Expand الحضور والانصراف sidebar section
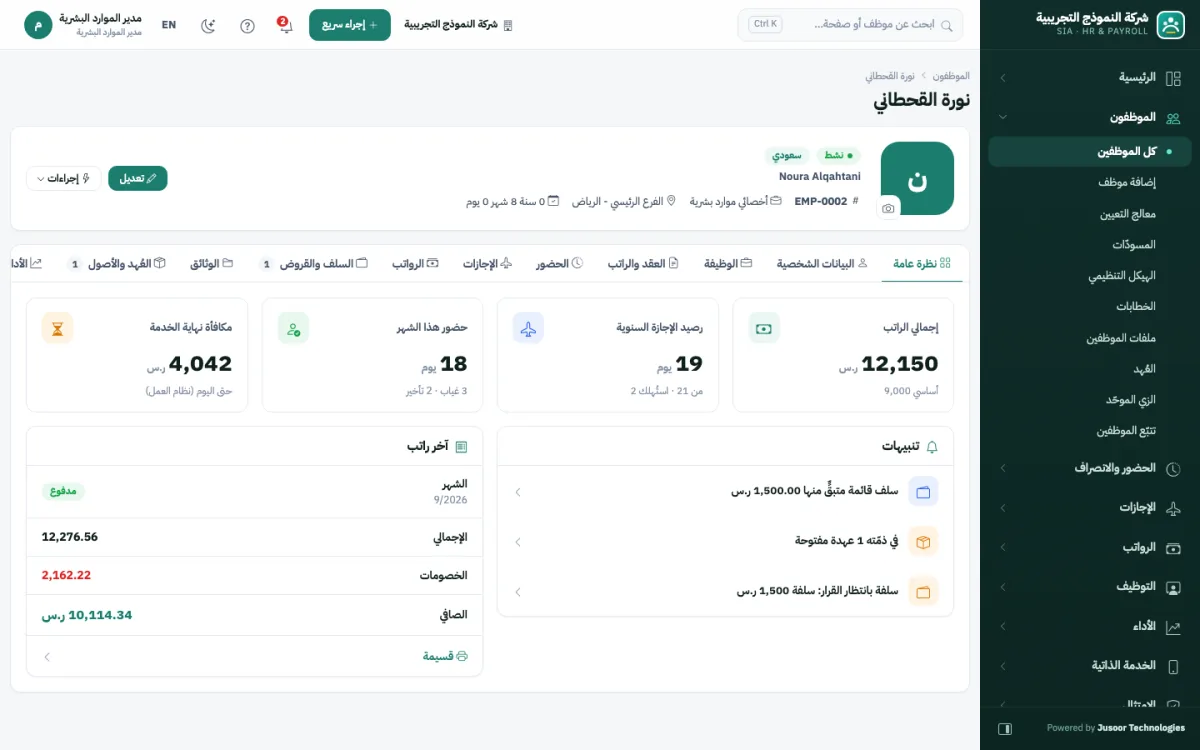Viewport: 1200px width, 750px height. pos(1090,468)
